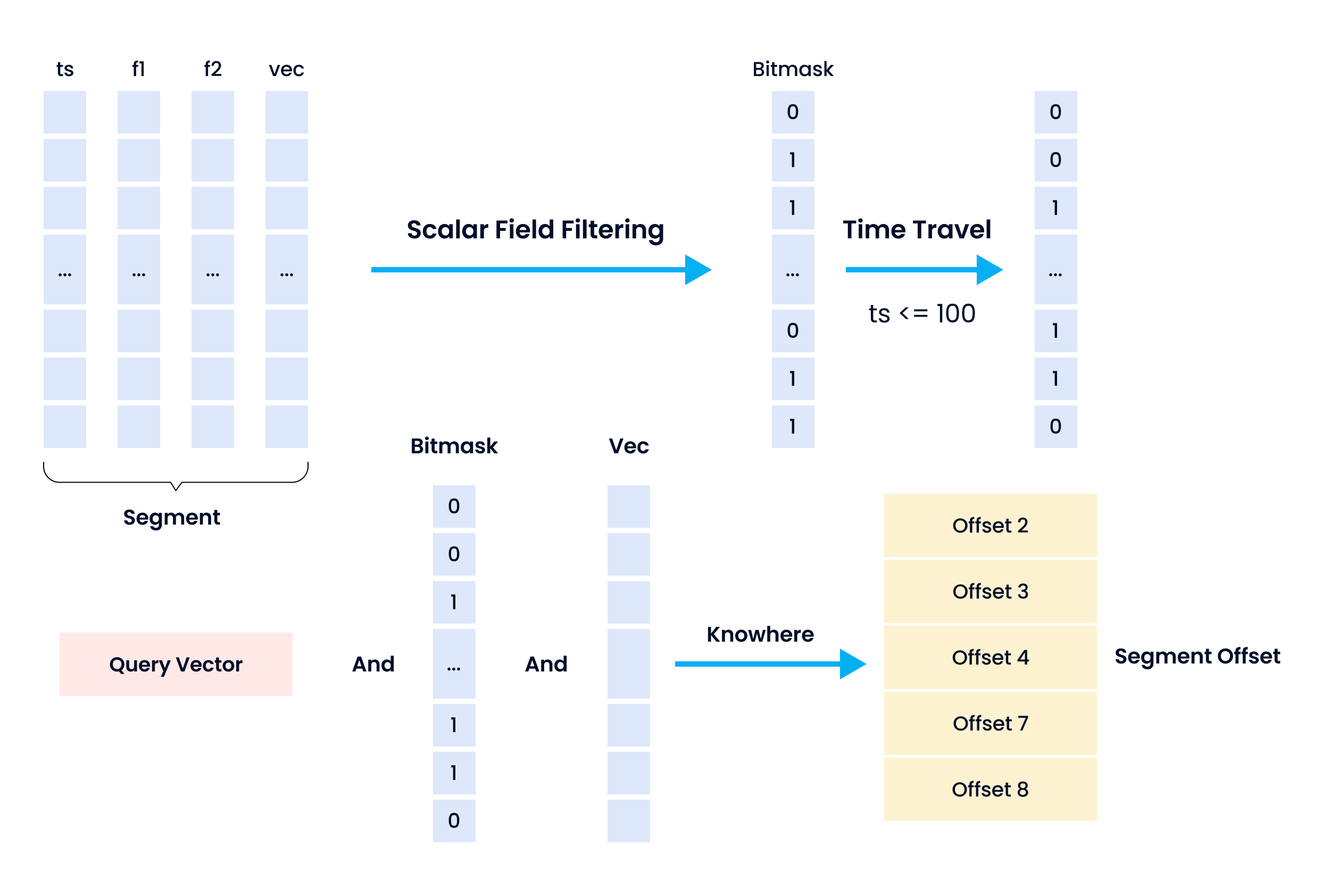This screenshot has height=896, width=1339.
Task: Click the long Scalar Field Filtering arrow
Action: tap(540, 270)
